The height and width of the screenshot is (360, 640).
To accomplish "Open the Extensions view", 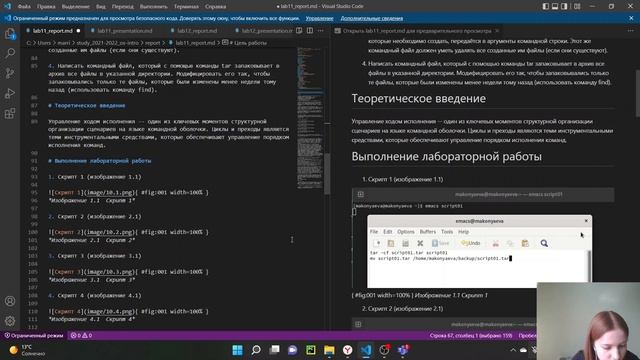I will pos(10,113).
